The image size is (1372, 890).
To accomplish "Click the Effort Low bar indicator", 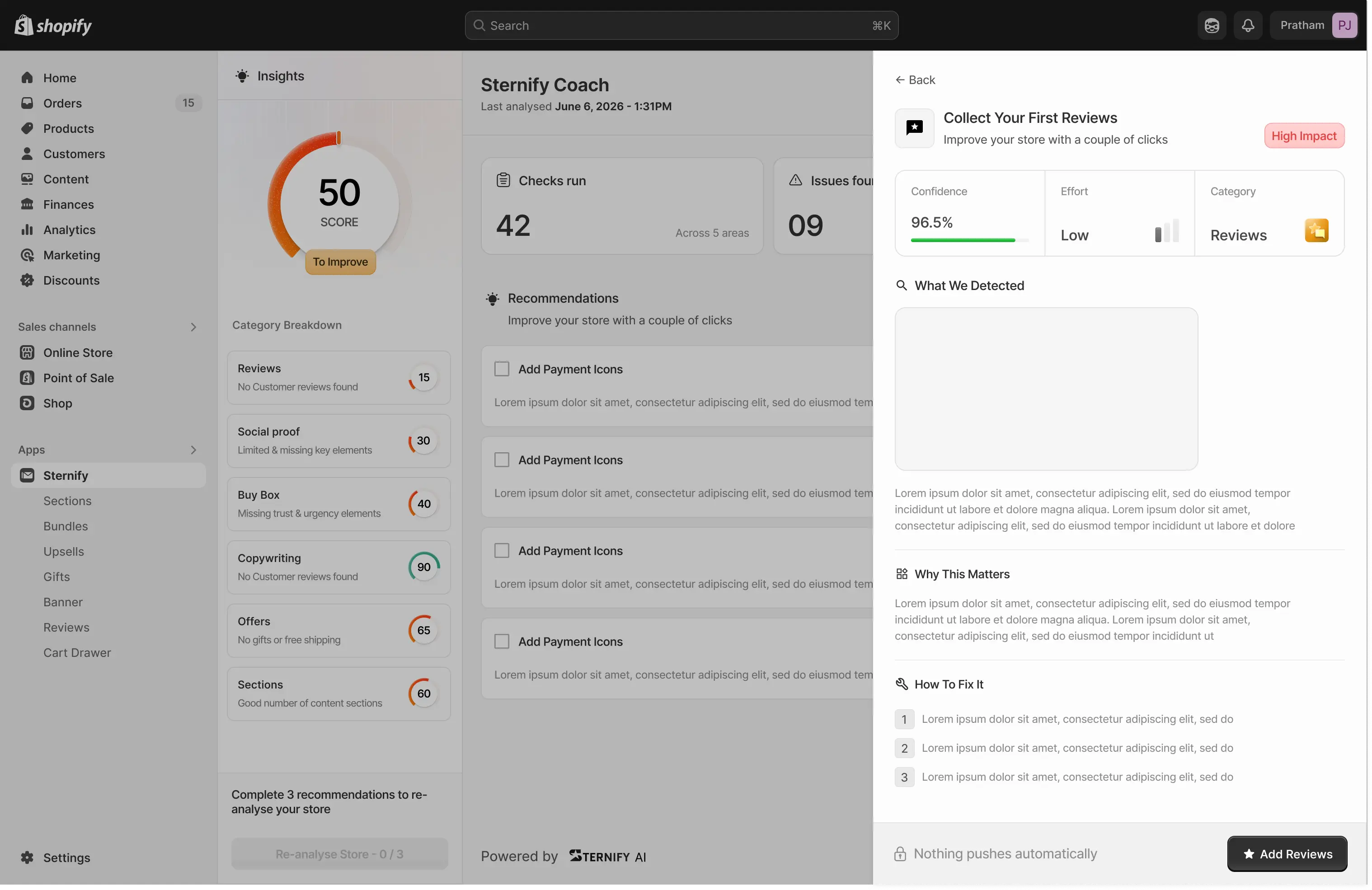I will (x=1167, y=231).
